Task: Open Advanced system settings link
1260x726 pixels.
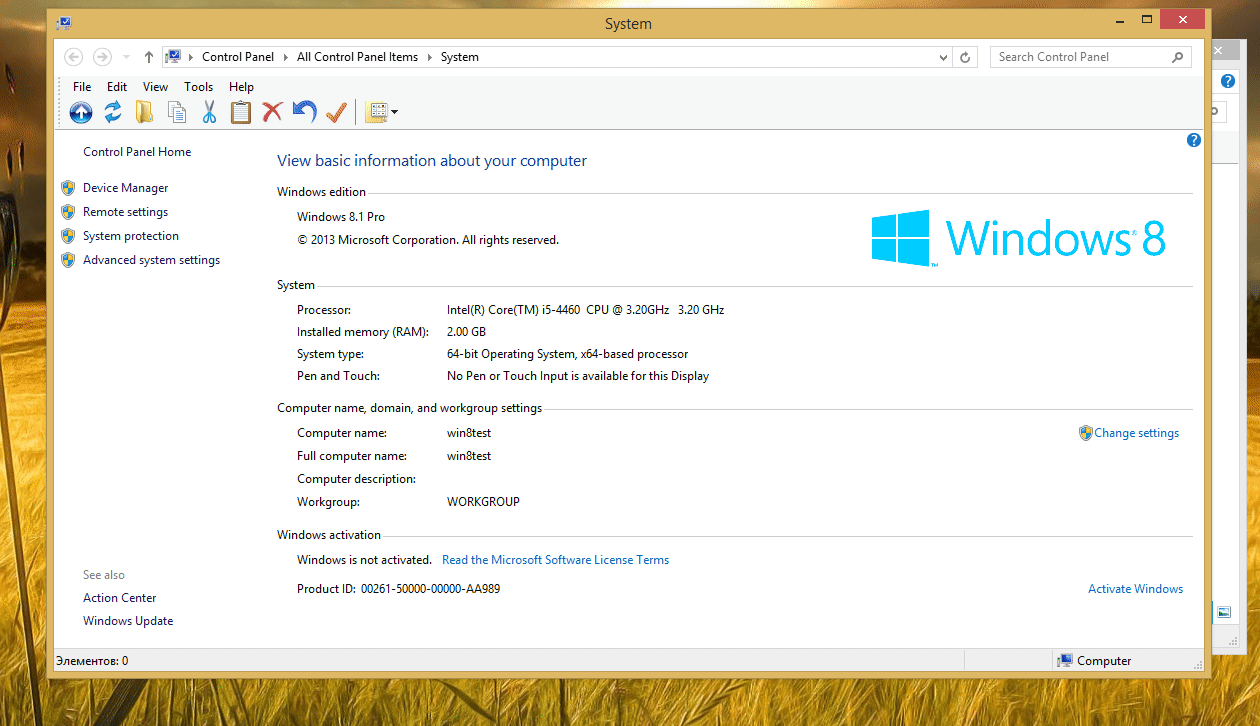Action: [152, 260]
